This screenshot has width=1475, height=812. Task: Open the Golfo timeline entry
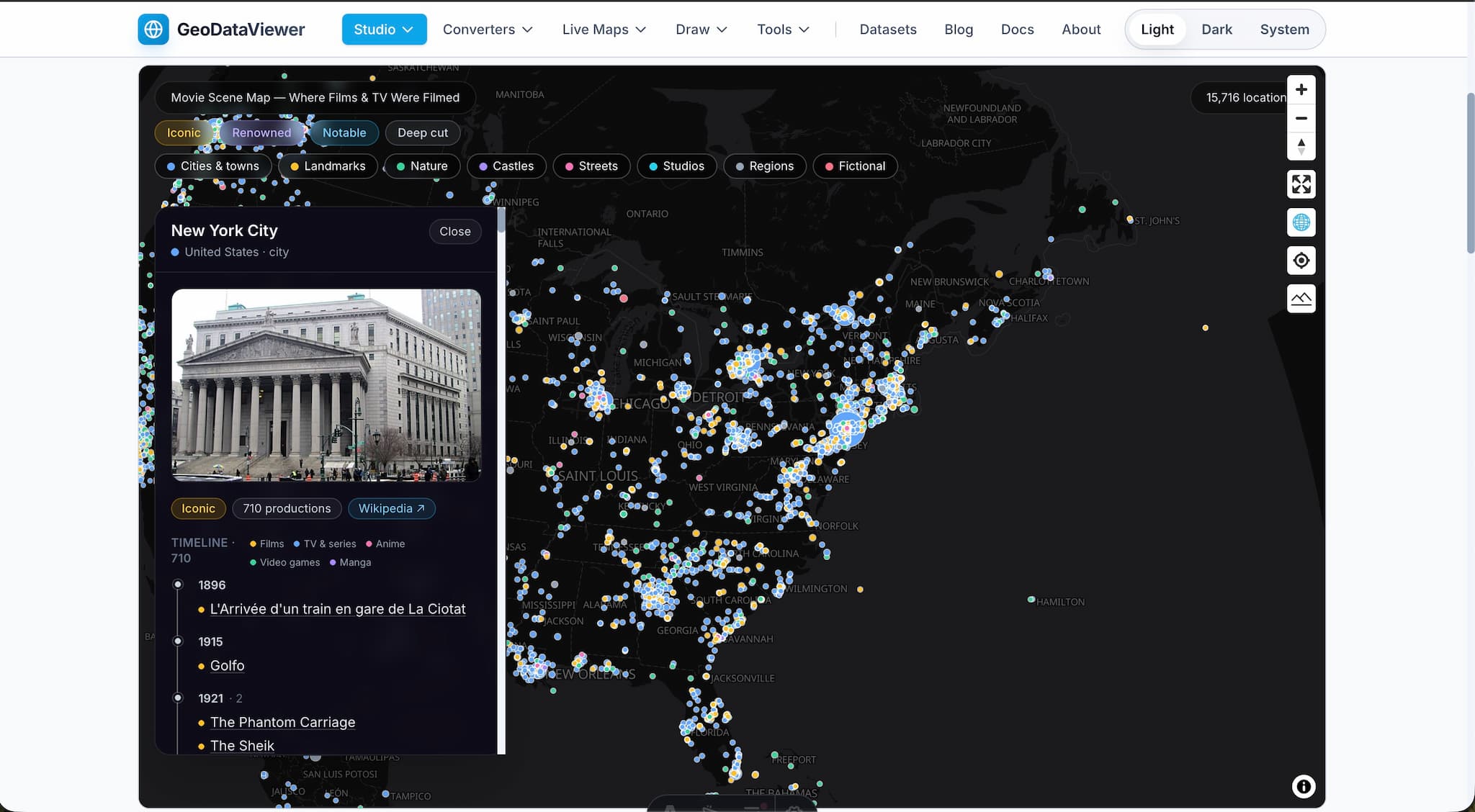[x=227, y=666]
